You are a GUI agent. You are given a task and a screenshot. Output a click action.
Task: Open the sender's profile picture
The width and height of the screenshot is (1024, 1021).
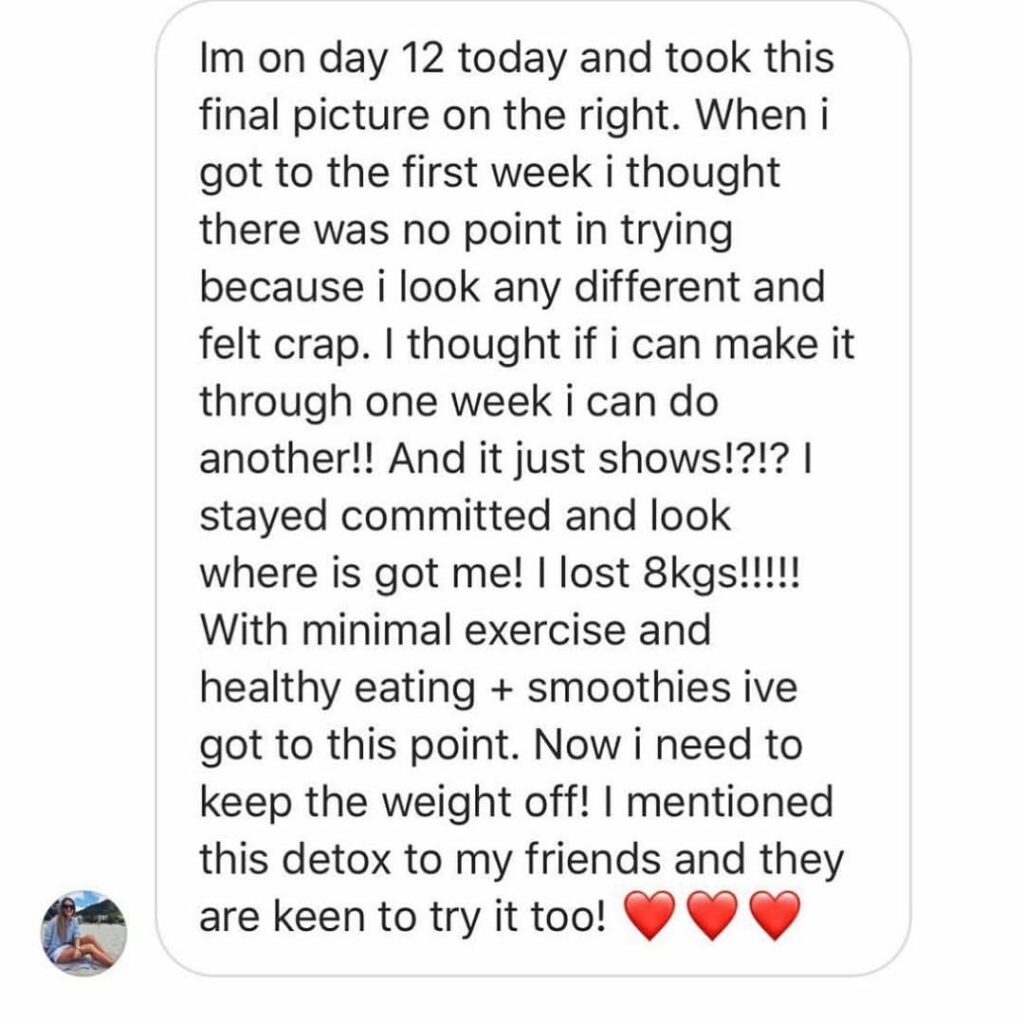point(83,932)
